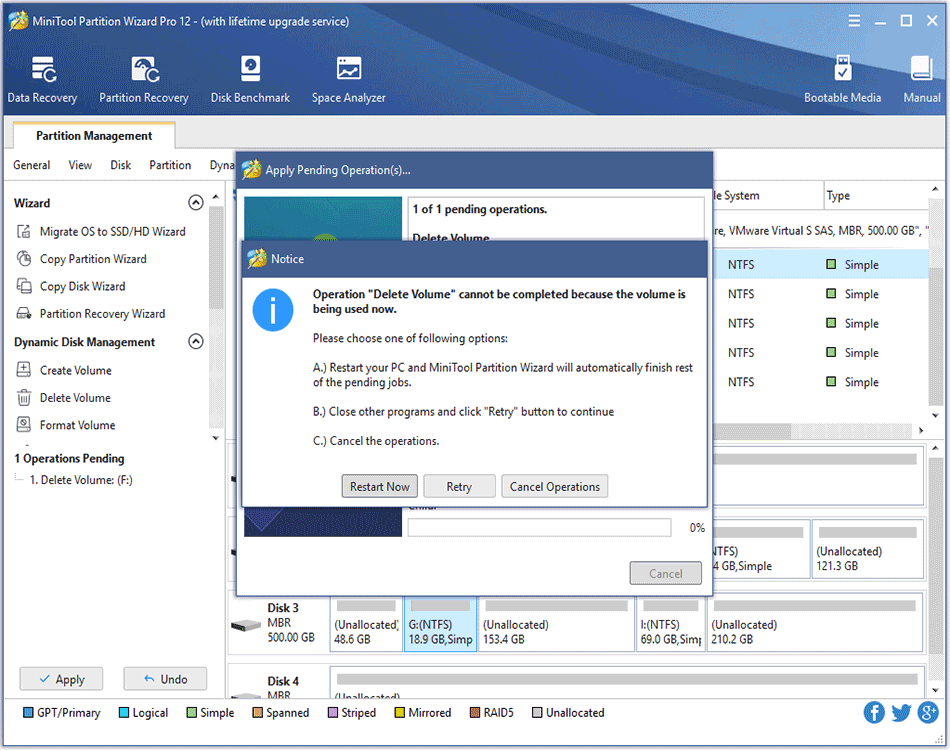The image size is (950, 750).
Task: Click the Cancel Operations button
Action: coord(554,486)
